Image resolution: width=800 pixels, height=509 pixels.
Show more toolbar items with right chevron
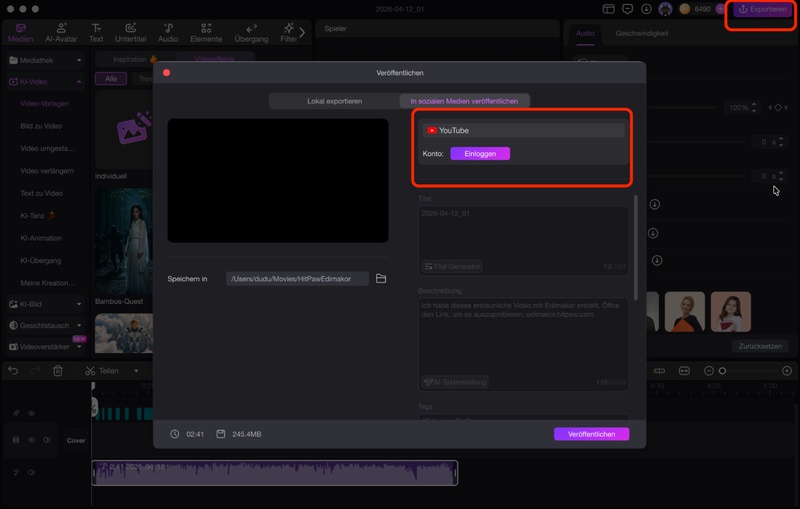pyautogui.click(x=302, y=33)
